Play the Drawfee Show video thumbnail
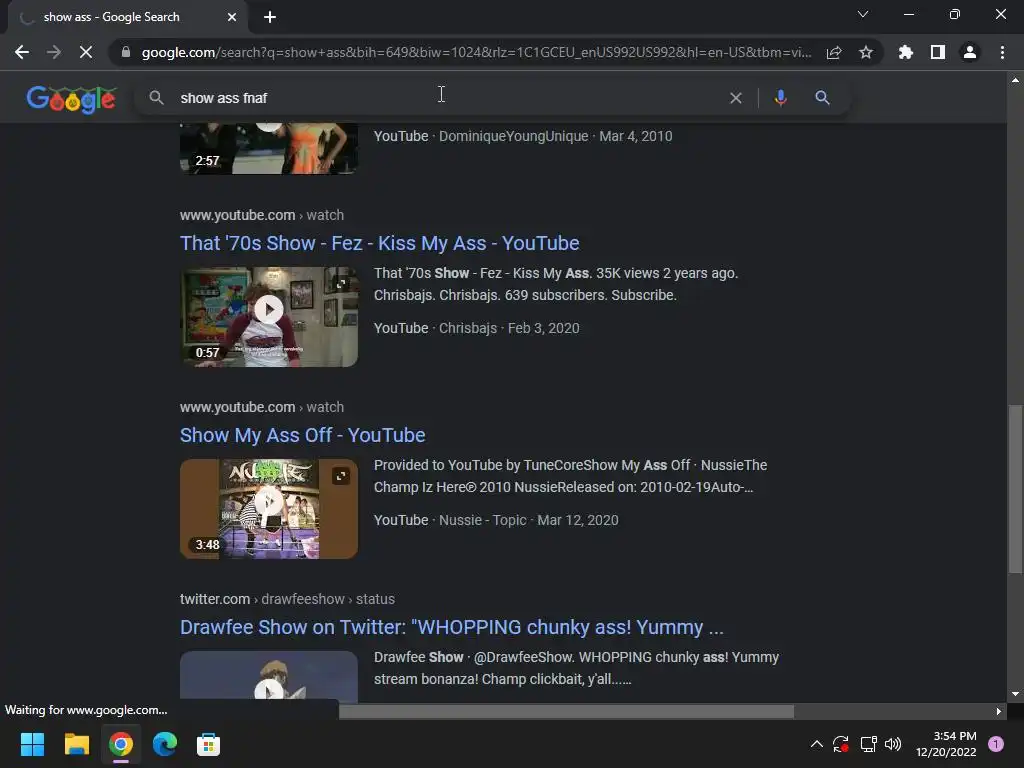The width and height of the screenshot is (1024, 768). [269, 677]
